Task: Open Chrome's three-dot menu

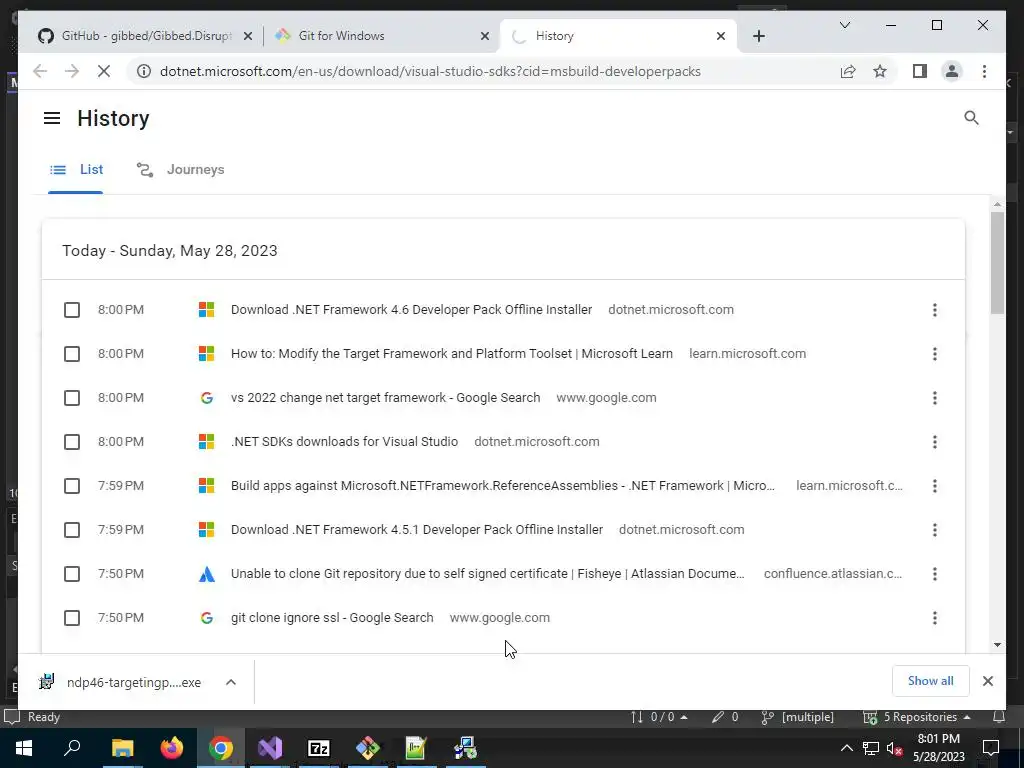Action: tap(984, 71)
